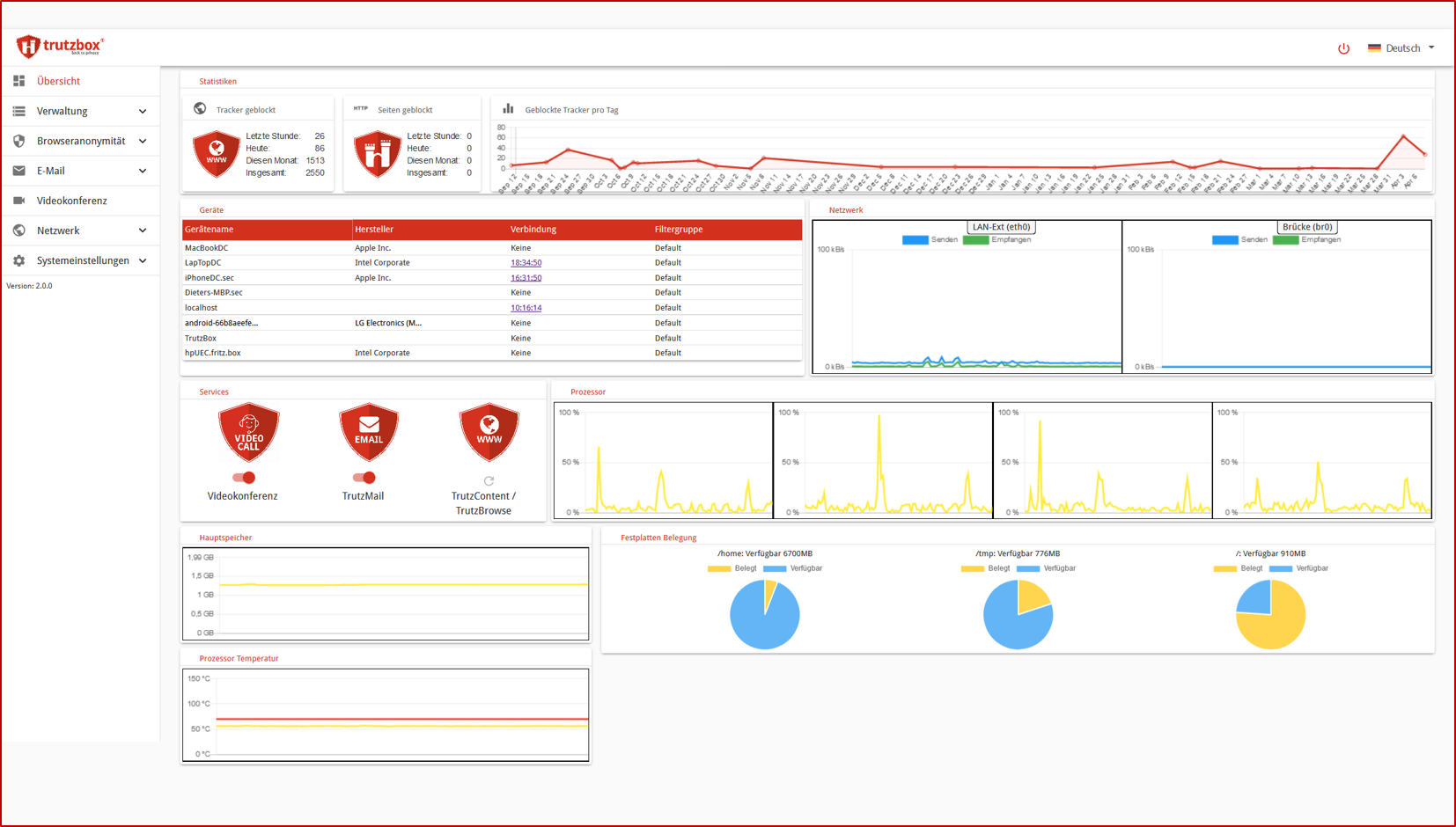Expand the Verwaltung menu chevron
Image resolution: width=1456 pixels, height=827 pixels.
(x=143, y=112)
